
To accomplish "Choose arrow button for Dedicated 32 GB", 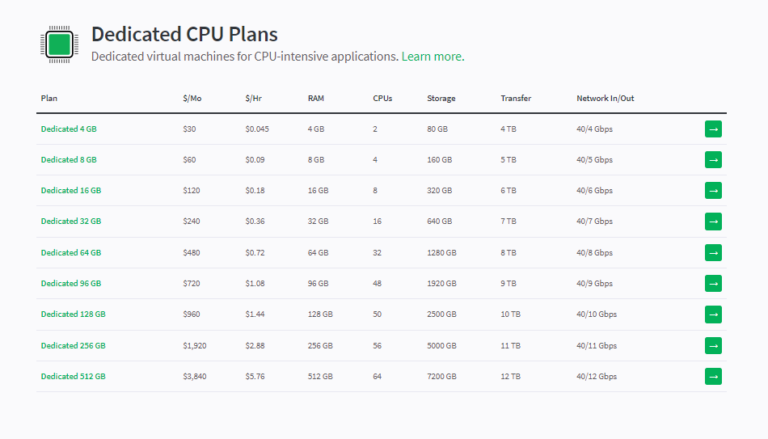I will [x=713, y=222].
